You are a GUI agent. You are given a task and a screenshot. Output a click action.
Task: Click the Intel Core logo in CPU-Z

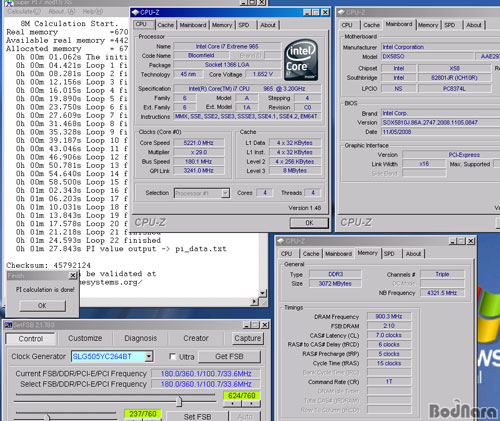(301, 60)
